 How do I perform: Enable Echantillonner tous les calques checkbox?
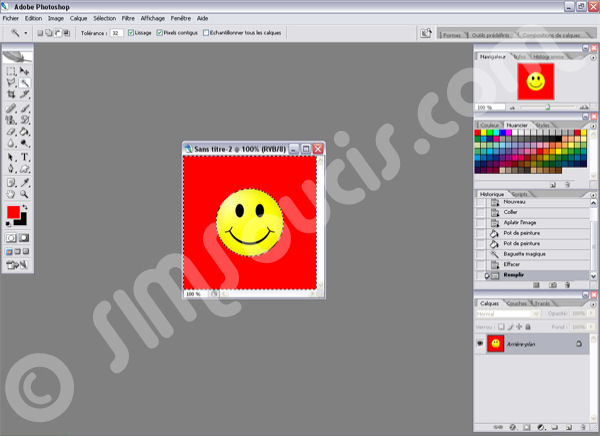point(206,33)
